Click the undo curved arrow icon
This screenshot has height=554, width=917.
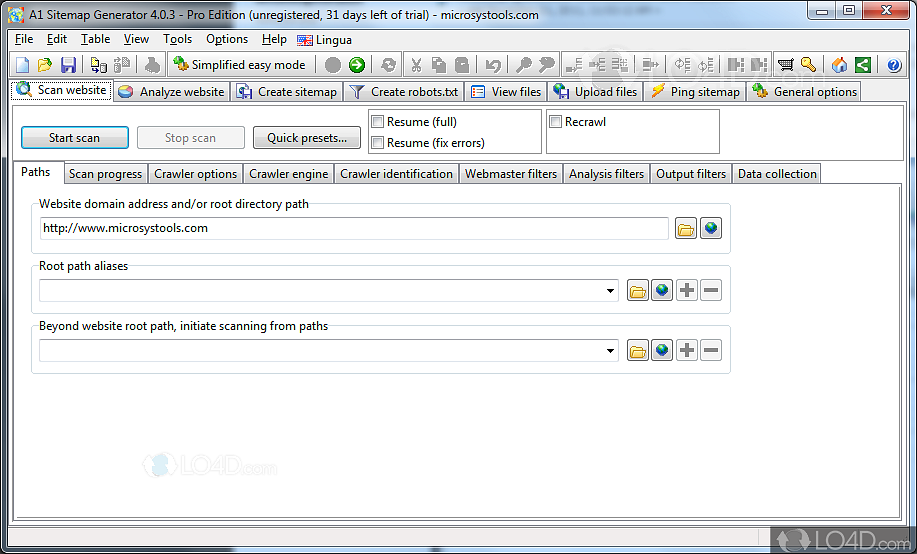point(493,65)
